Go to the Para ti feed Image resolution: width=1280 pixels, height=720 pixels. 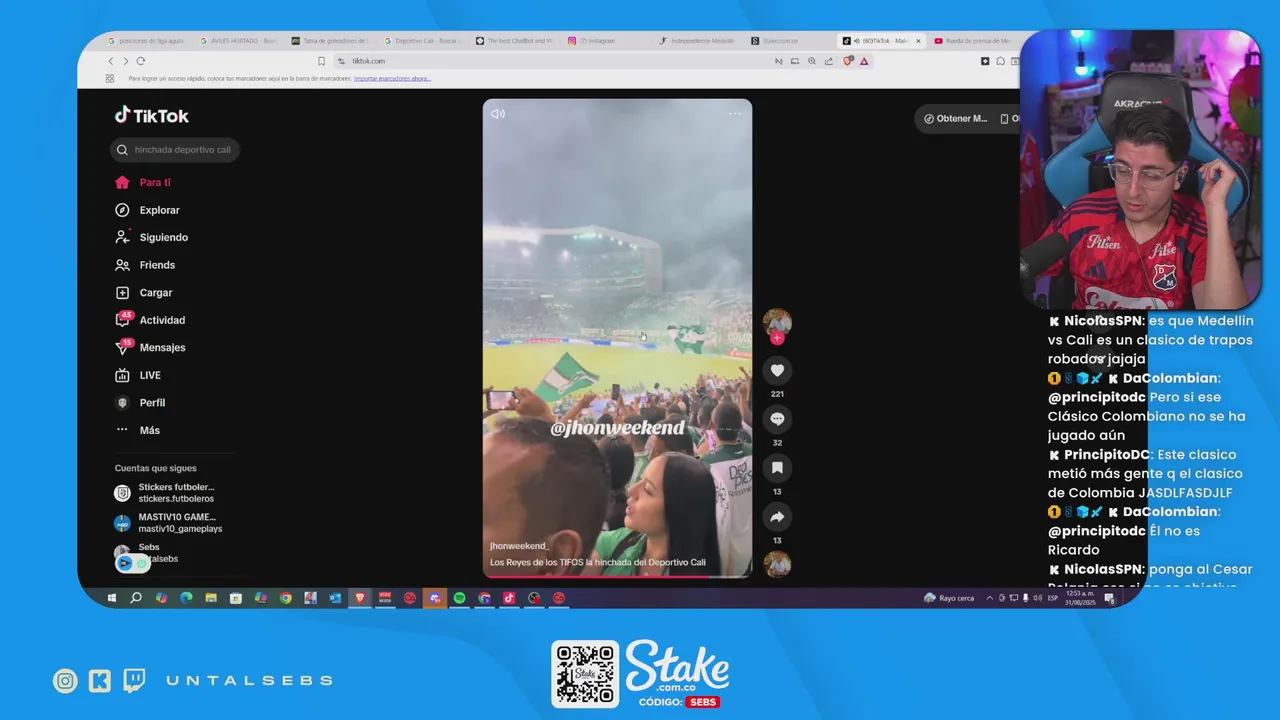pyautogui.click(x=143, y=183)
